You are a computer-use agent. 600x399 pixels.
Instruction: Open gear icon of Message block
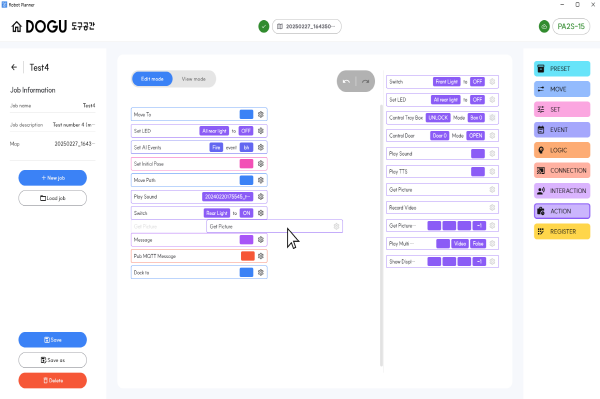coord(261,240)
